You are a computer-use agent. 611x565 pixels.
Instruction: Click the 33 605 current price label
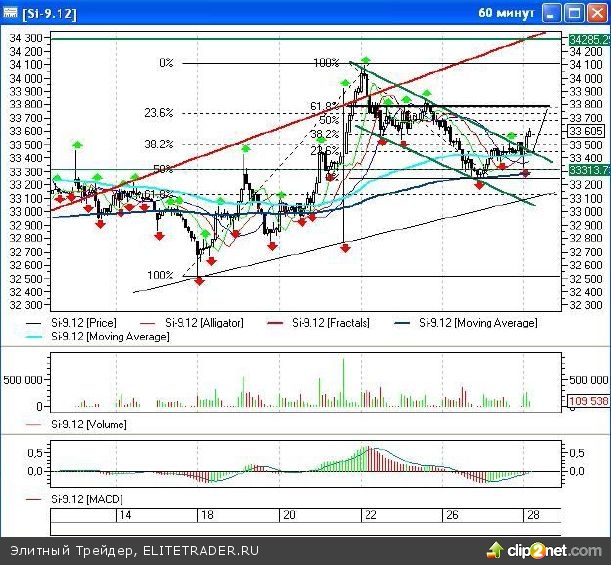(x=588, y=131)
